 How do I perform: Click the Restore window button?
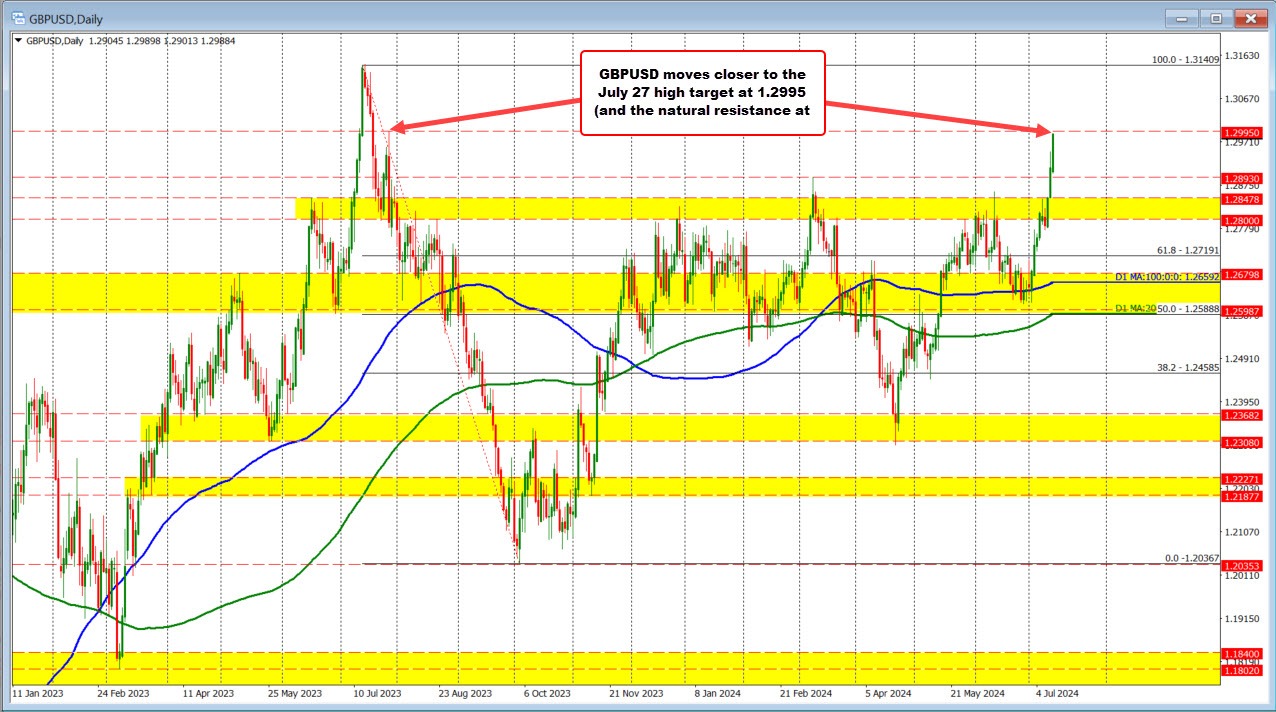pos(1215,18)
